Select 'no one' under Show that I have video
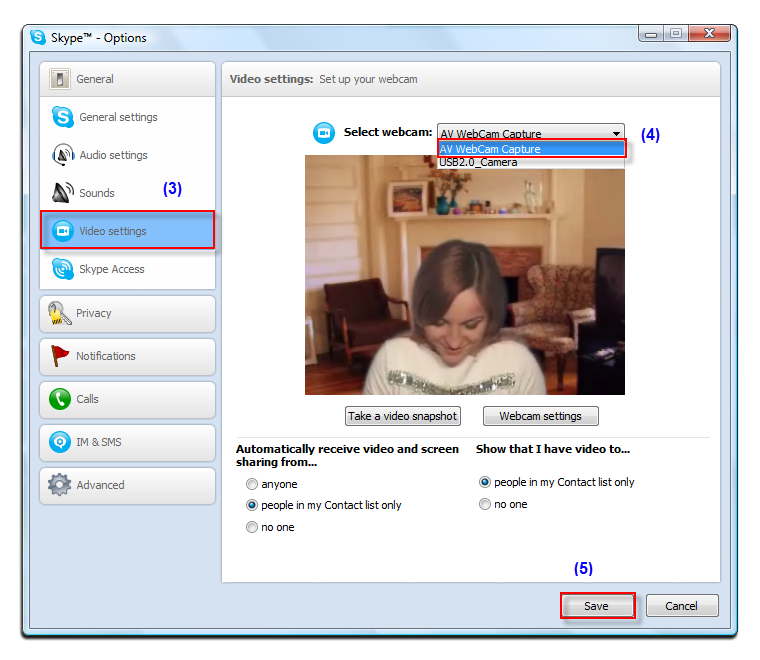 tap(503, 504)
